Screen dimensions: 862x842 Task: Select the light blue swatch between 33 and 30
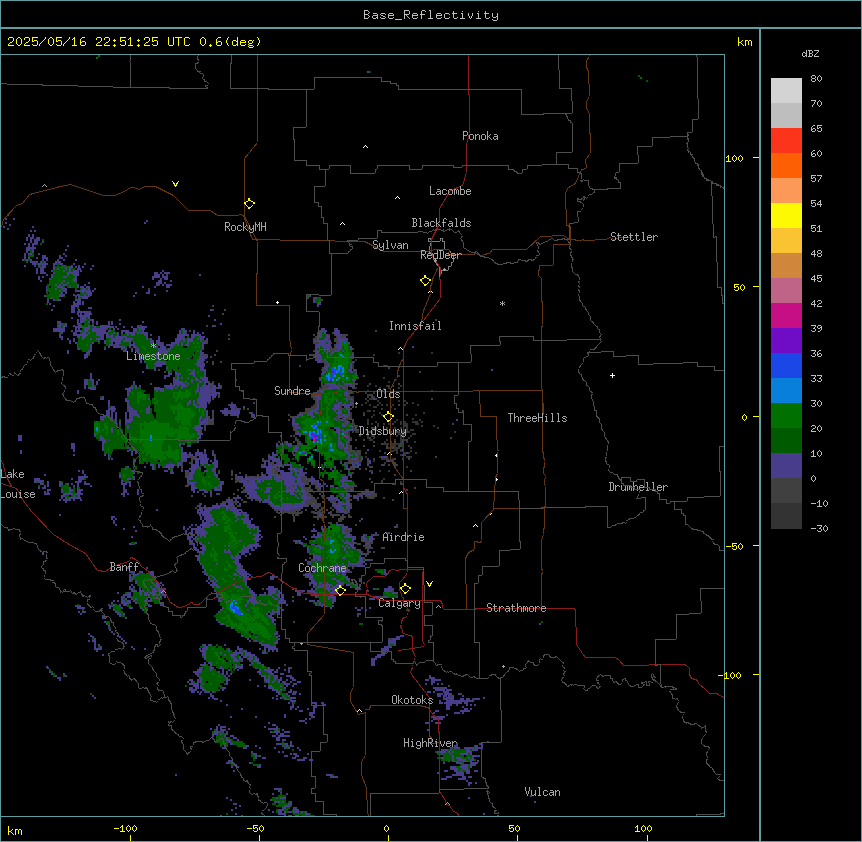[x=786, y=391]
